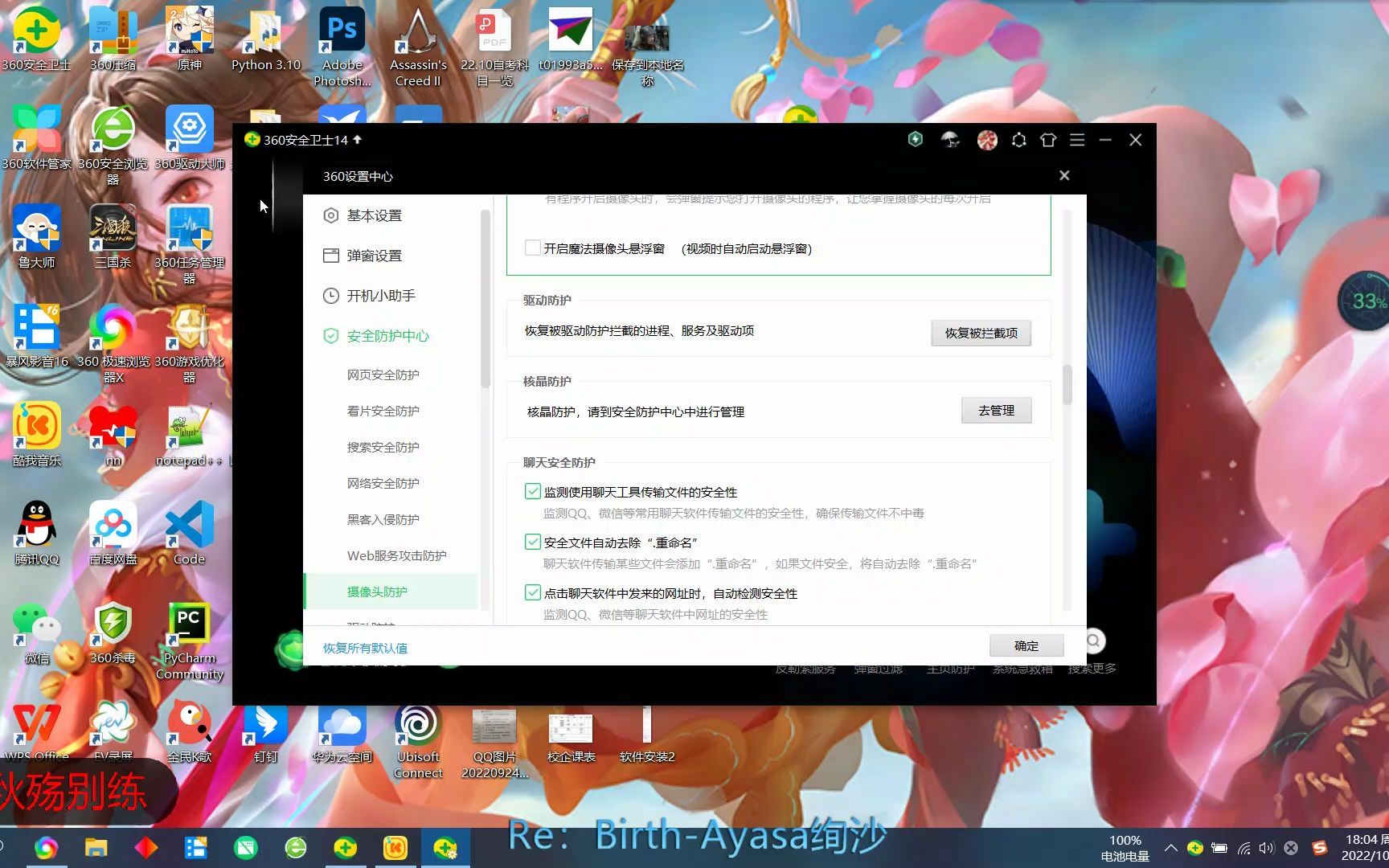Open 酷我音乐 desktop icon

pyautogui.click(x=36, y=434)
